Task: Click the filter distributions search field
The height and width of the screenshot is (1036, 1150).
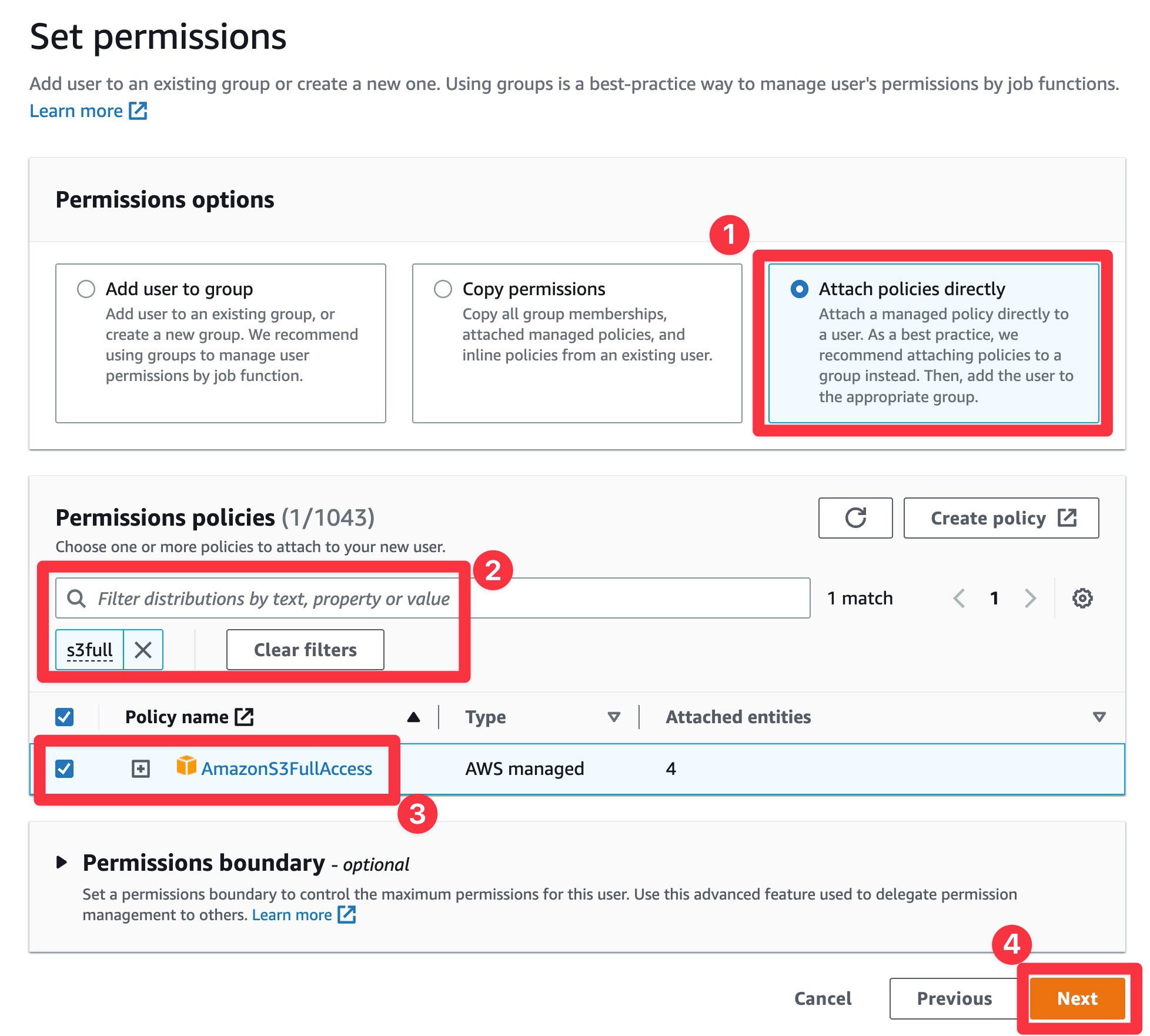Action: [x=353, y=598]
